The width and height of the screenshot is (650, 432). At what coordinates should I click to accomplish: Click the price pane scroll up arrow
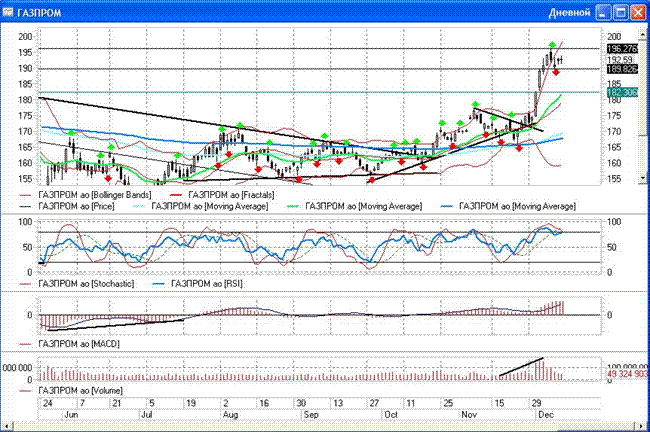tap(643, 34)
